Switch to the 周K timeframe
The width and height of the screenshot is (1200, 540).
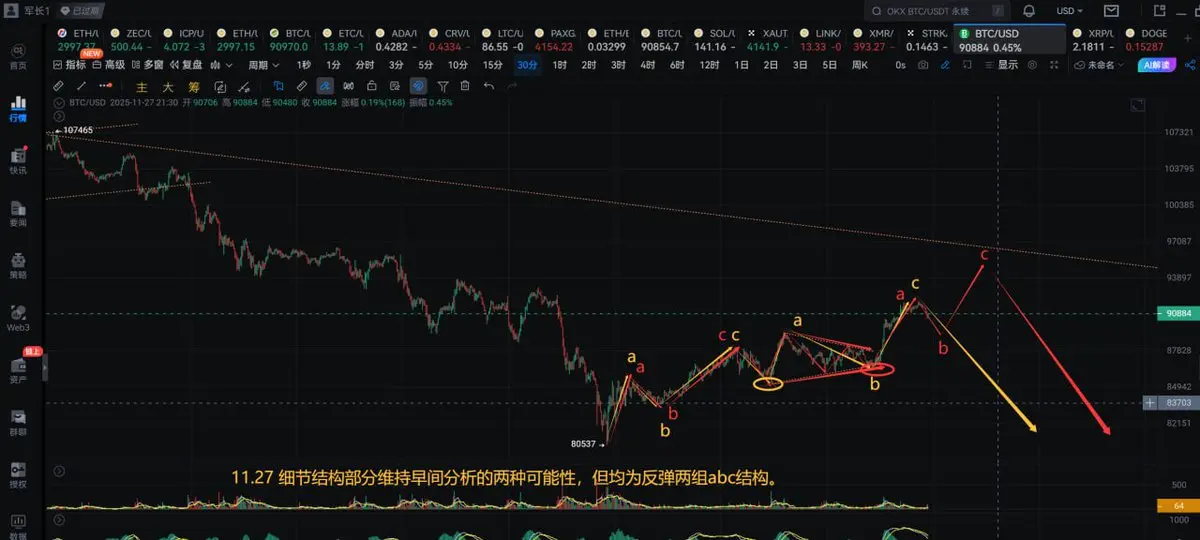(859, 64)
